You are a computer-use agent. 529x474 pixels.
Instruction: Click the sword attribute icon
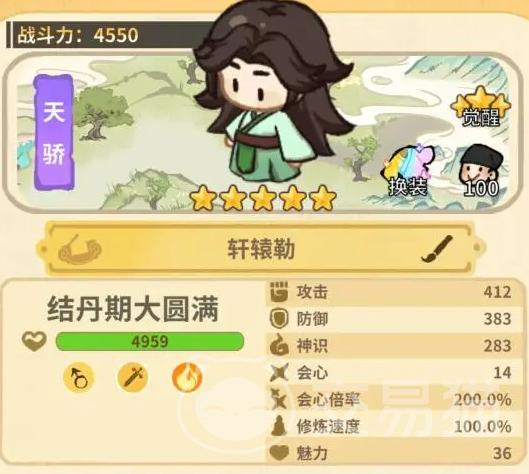(133, 378)
